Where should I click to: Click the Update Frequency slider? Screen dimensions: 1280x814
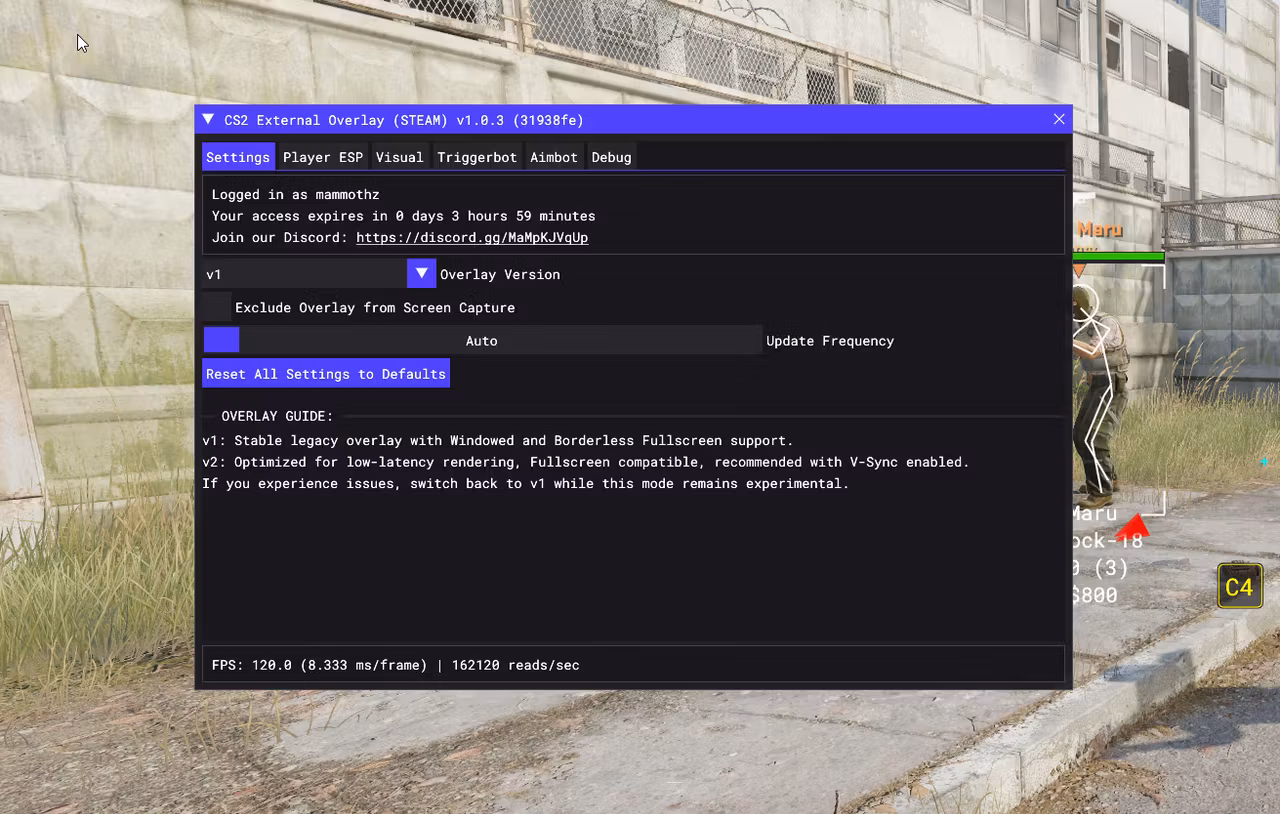point(482,341)
